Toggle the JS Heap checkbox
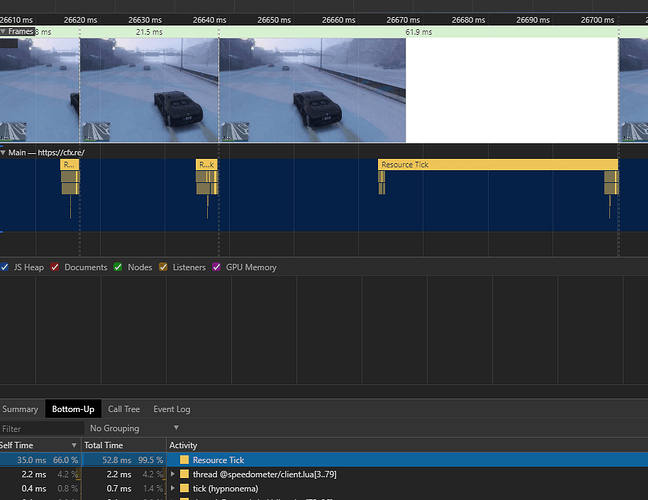The height and width of the screenshot is (500, 648). (x=5, y=267)
